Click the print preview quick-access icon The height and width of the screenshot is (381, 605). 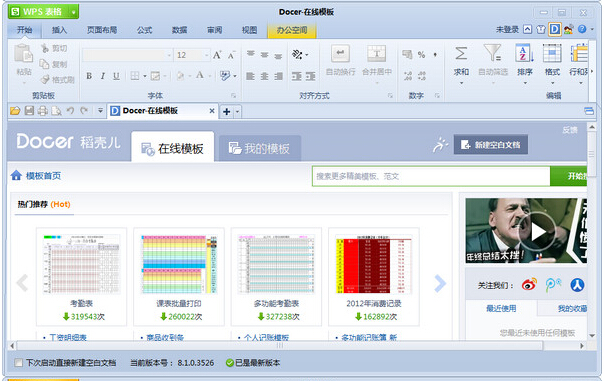56,111
